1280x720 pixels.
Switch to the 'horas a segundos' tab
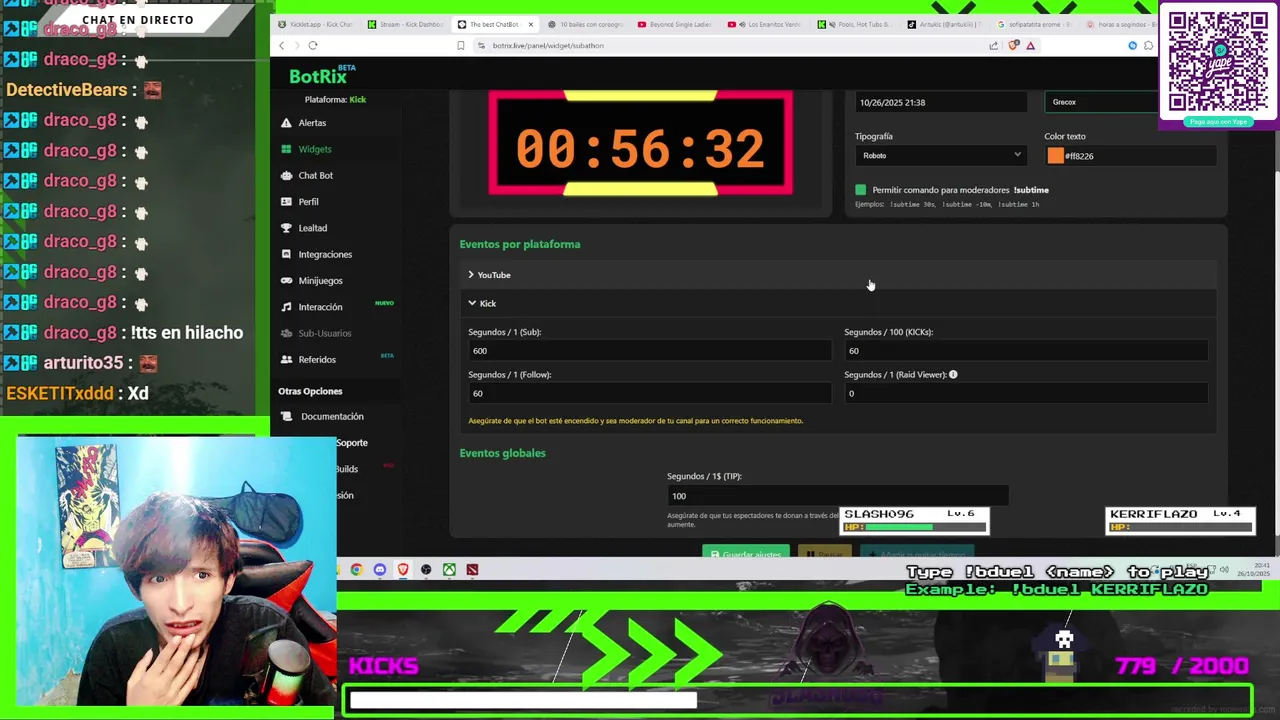(1125, 24)
